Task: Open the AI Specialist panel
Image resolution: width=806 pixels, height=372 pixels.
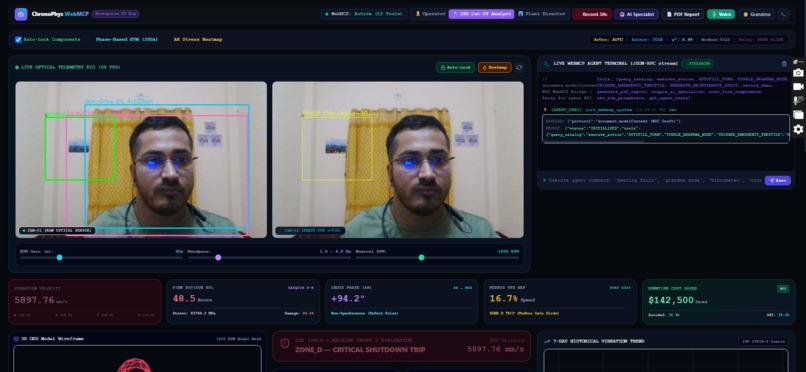Action: click(x=636, y=14)
